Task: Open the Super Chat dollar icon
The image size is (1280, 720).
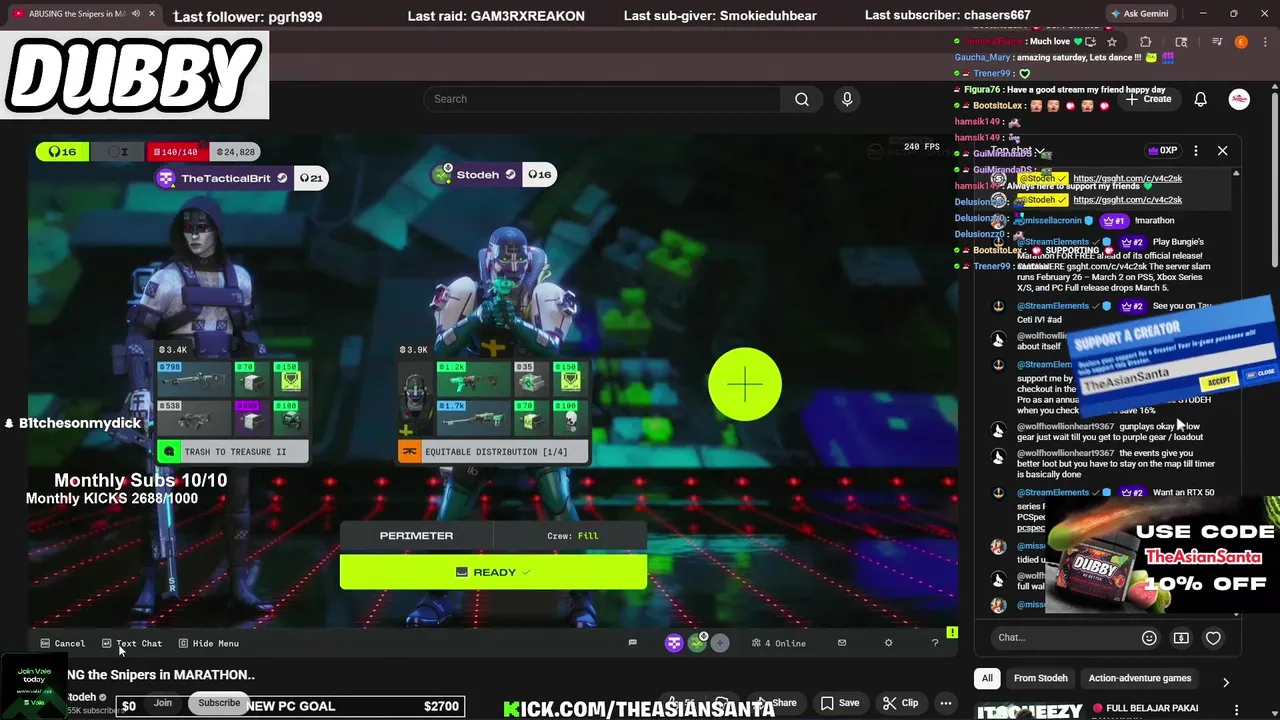Action: [1181, 637]
